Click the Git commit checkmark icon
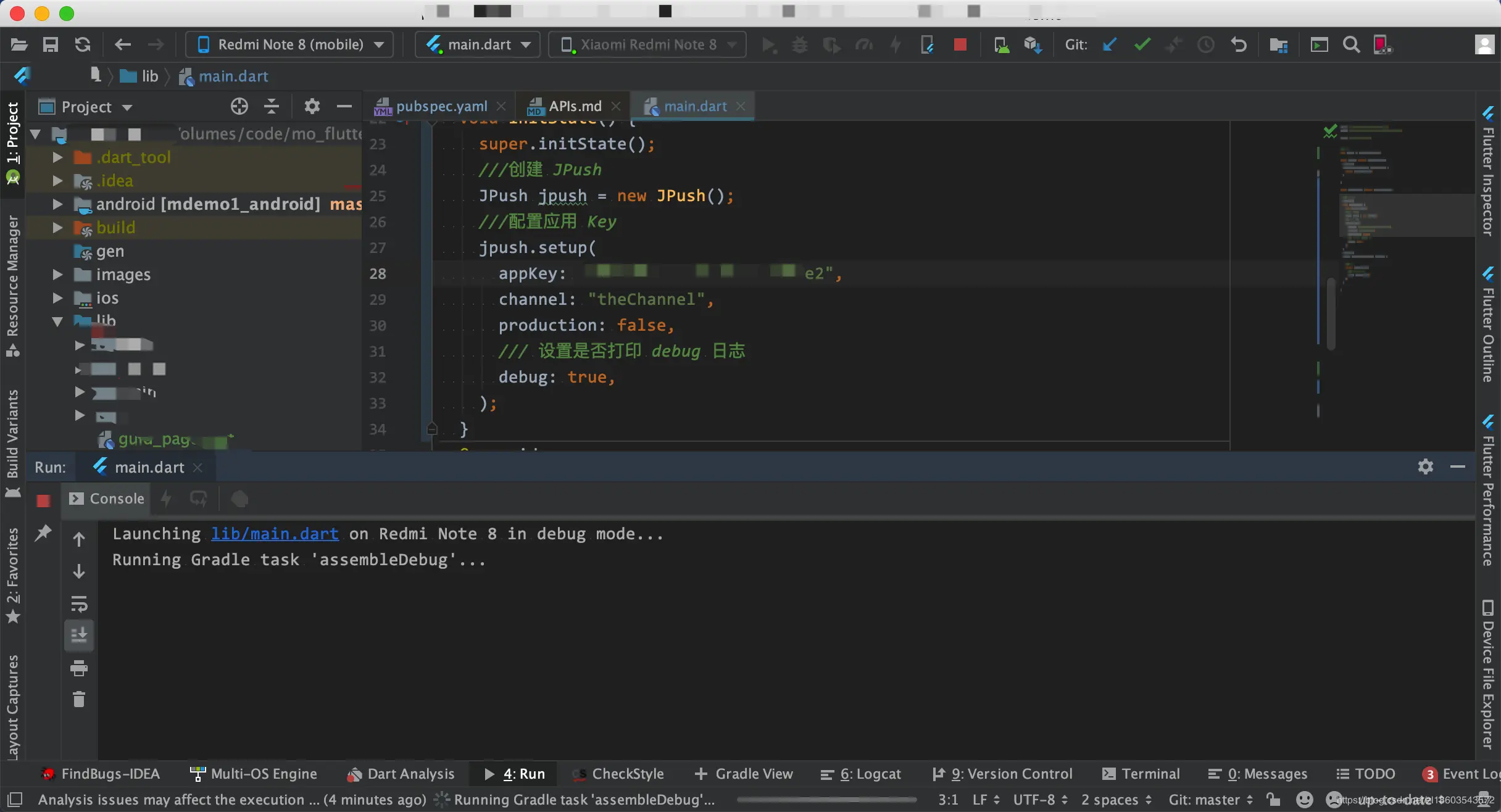The width and height of the screenshot is (1501, 812). [x=1142, y=44]
